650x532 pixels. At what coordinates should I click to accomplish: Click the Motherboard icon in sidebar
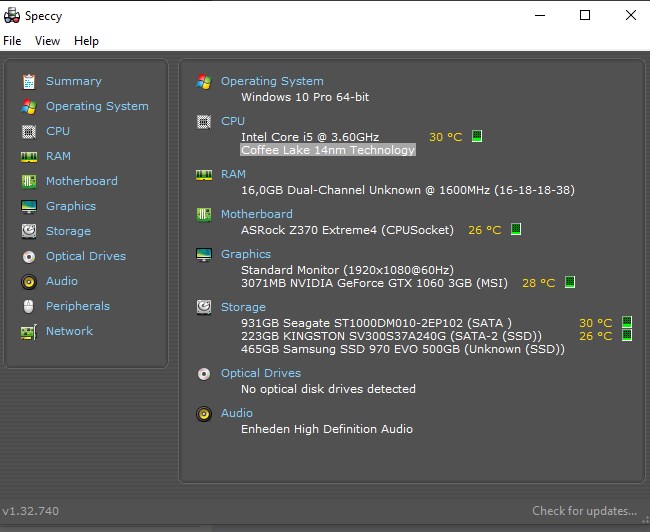(29, 182)
